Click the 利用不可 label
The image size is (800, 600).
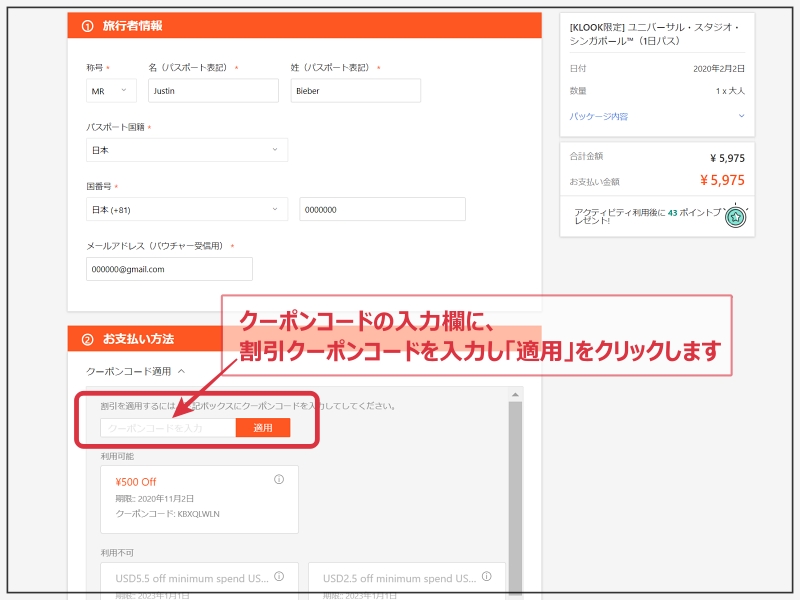click(117, 553)
